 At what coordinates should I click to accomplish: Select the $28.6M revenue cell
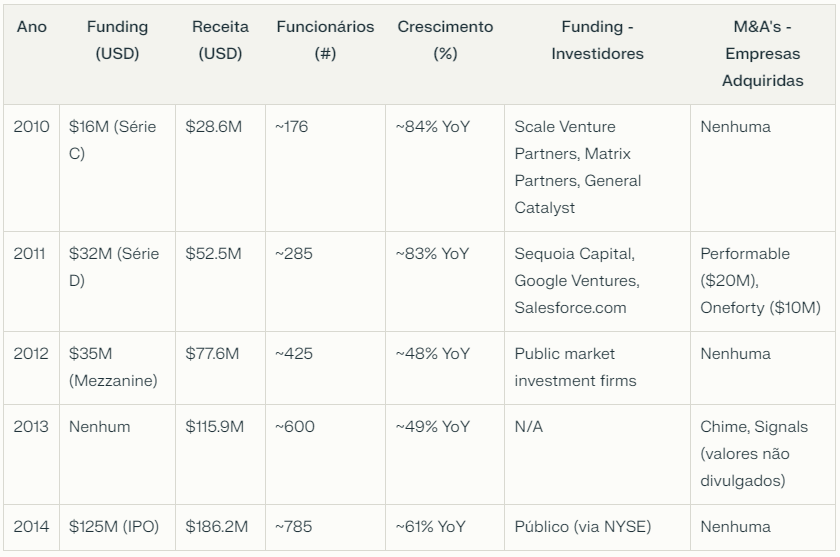point(214,127)
